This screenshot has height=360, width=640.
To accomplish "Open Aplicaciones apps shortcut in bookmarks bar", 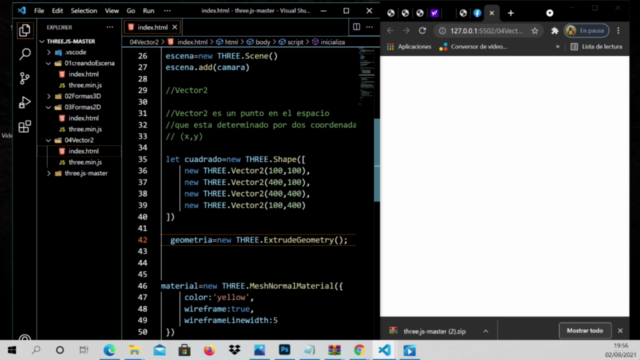I will click(409, 47).
